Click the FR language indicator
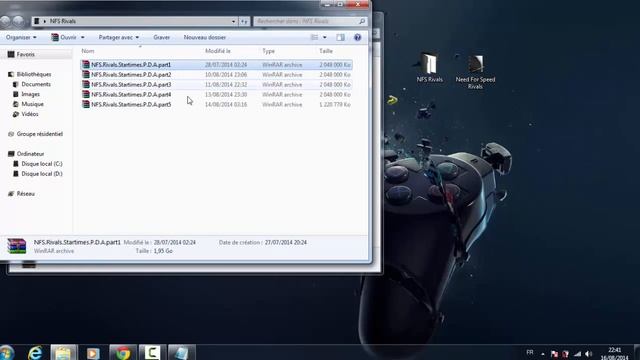640x360 pixels. coord(530,352)
